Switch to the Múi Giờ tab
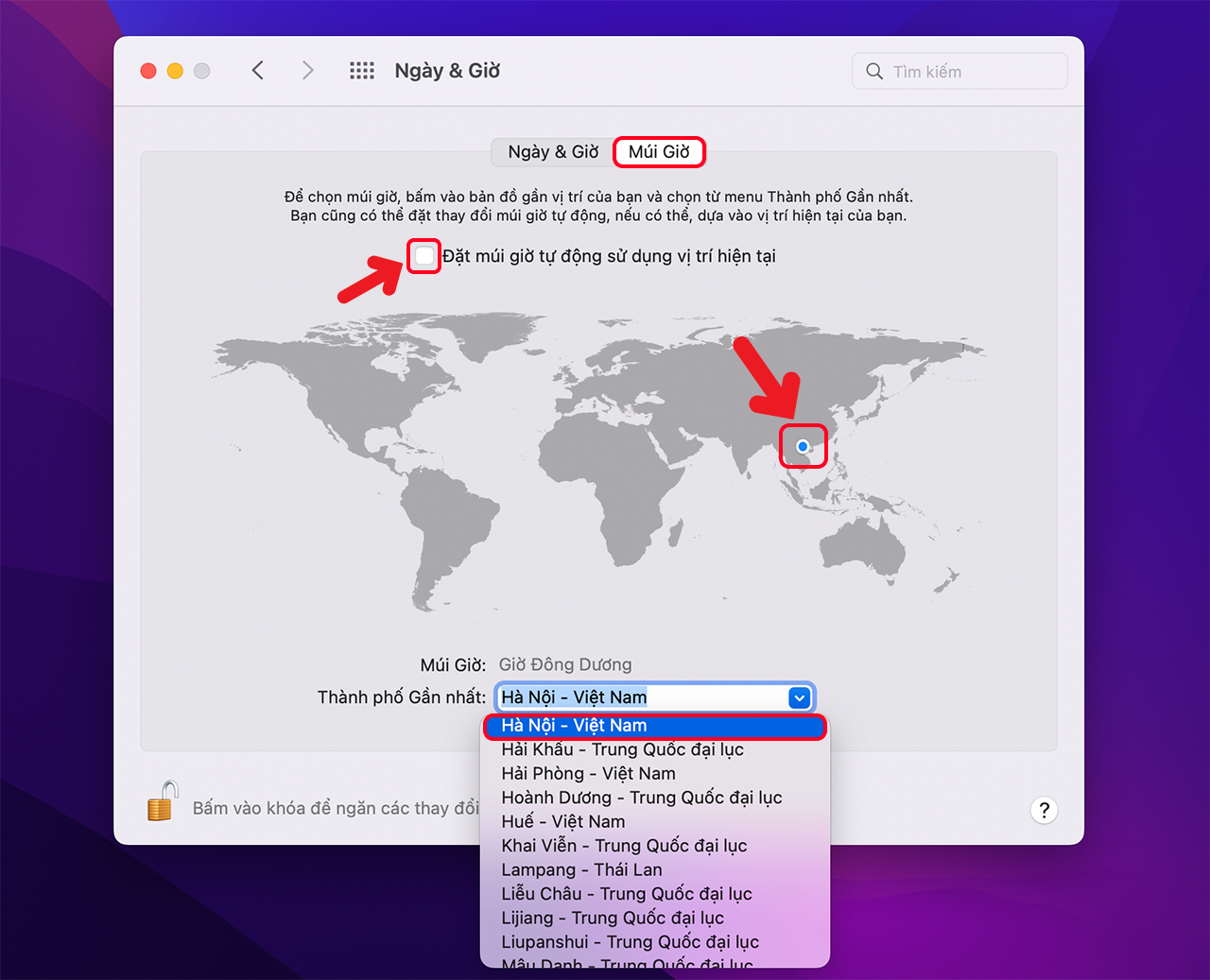The height and width of the screenshot is (980, 1210). (x=659, y=151)
